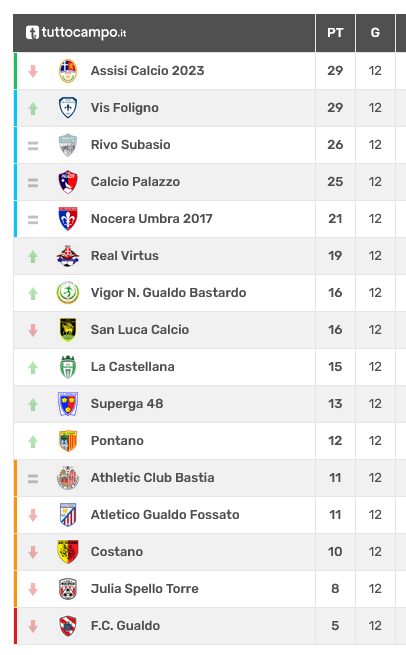Sort by the G column header
Viewport: 406px width, 655px height.
pos(375,33)
